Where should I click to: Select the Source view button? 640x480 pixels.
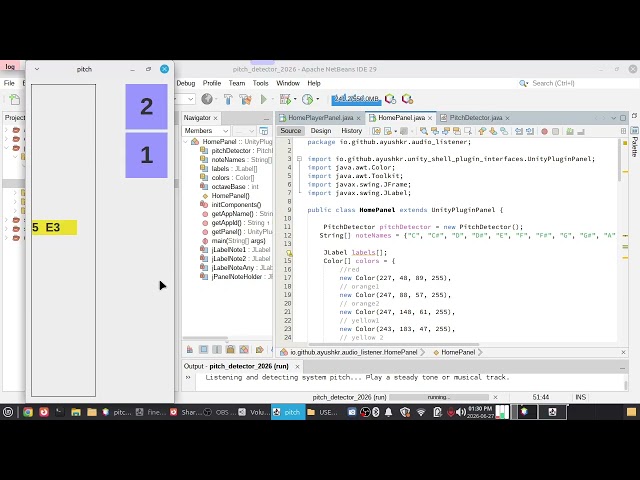coord(291,131)
